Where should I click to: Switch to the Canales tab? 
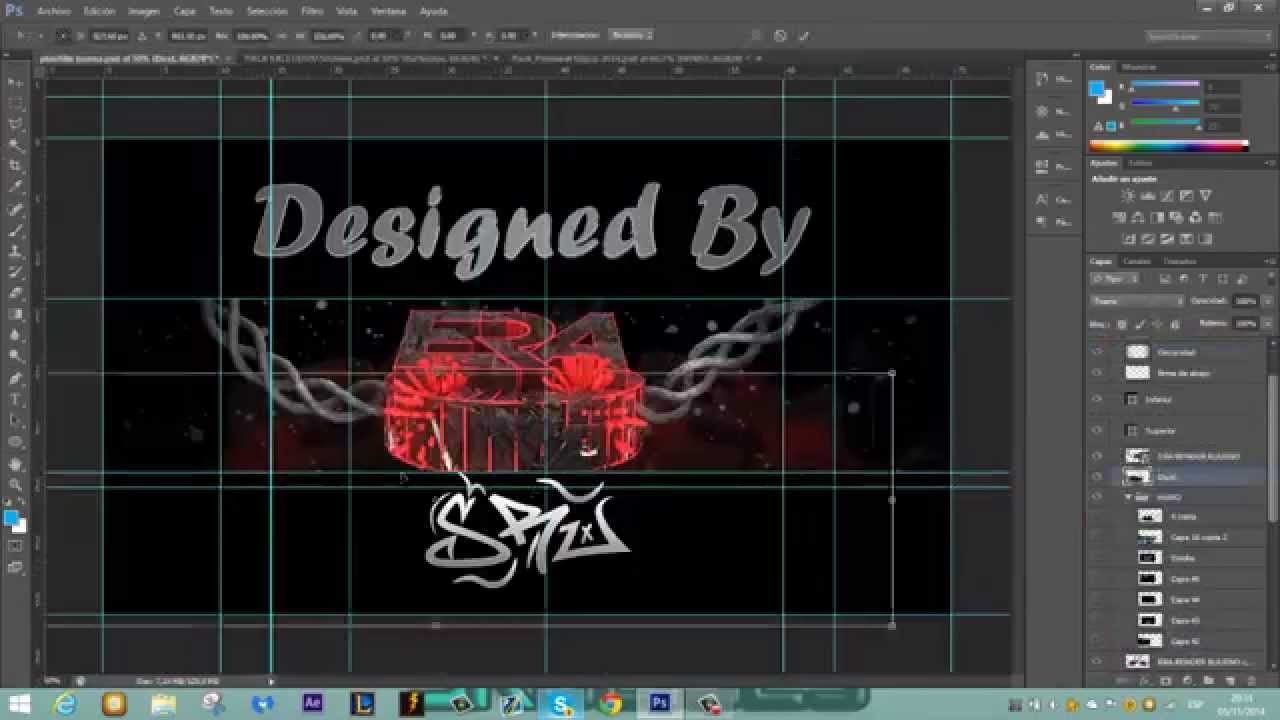click(1137, 261)
